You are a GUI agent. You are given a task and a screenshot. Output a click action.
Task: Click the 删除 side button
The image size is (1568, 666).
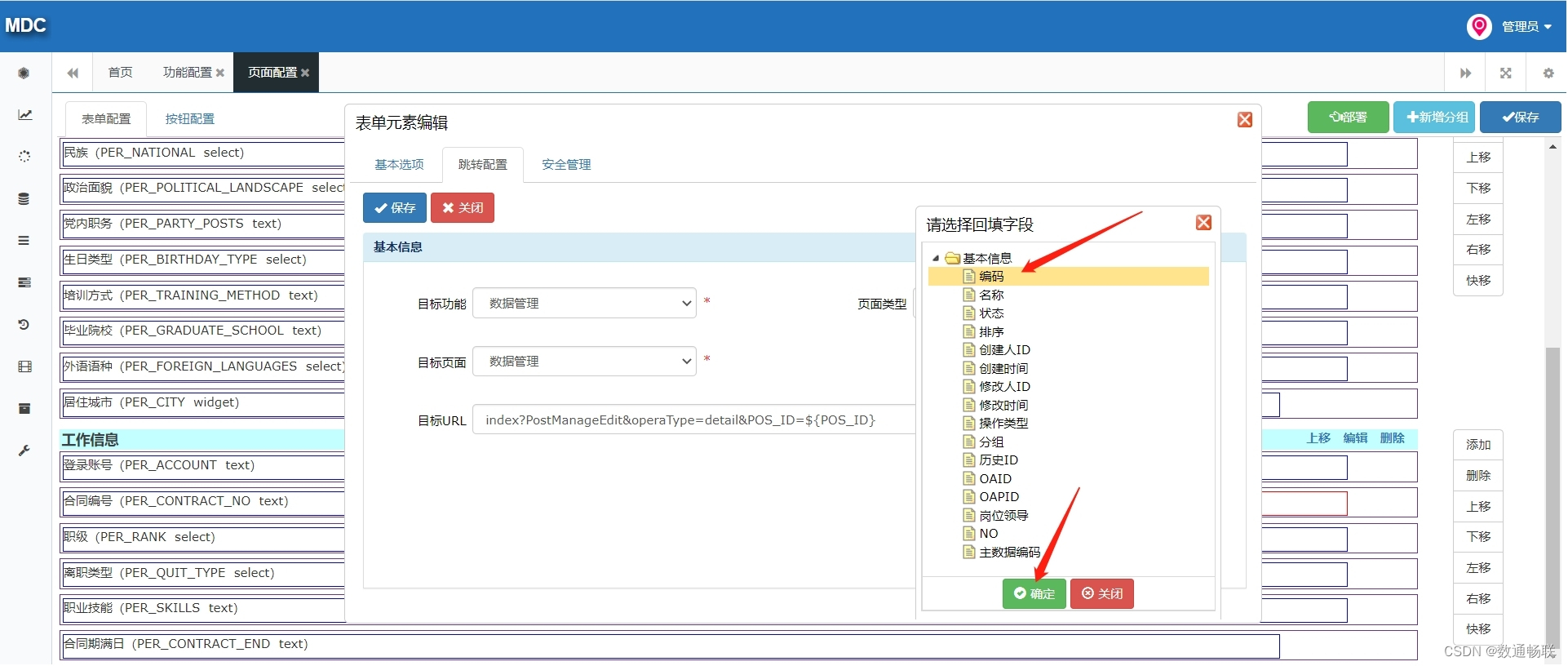1478,476
